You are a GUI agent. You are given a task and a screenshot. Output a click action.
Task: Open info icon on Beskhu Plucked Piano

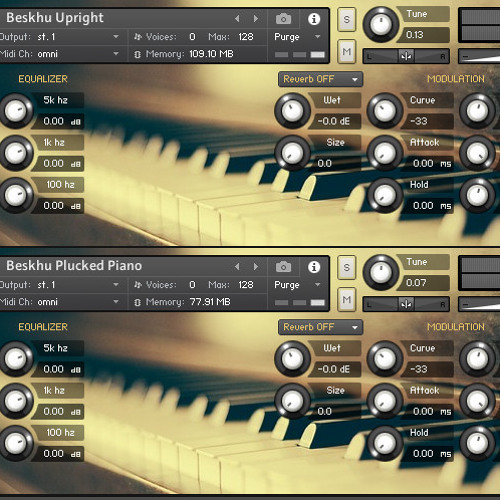314,267
